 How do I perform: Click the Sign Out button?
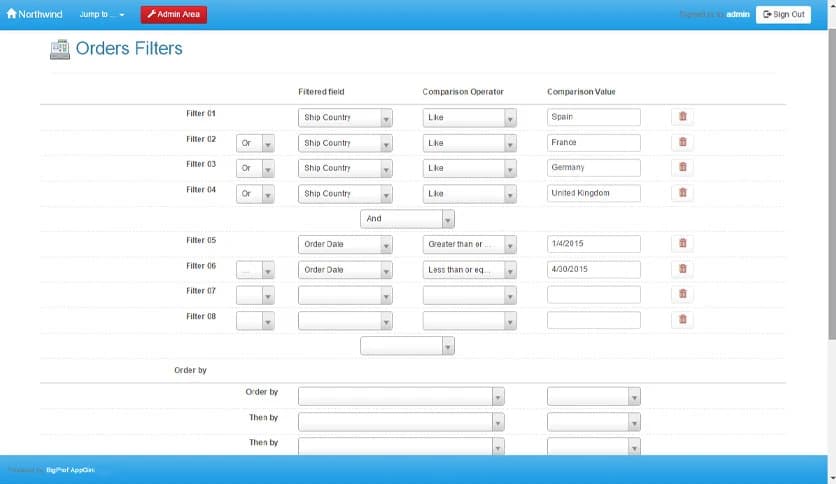tap(783, 15)
